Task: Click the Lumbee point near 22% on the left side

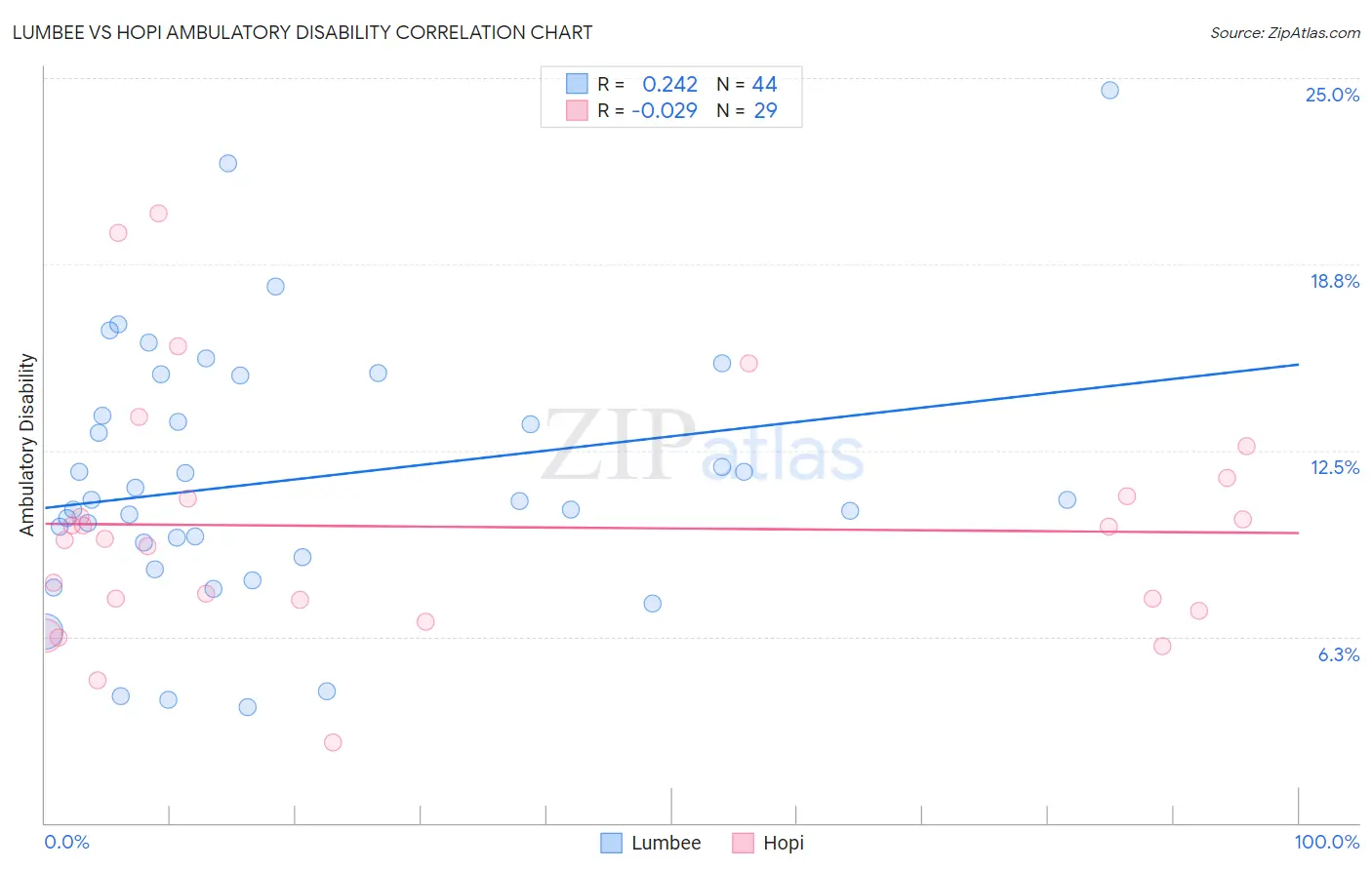Action: click(227, 163)
